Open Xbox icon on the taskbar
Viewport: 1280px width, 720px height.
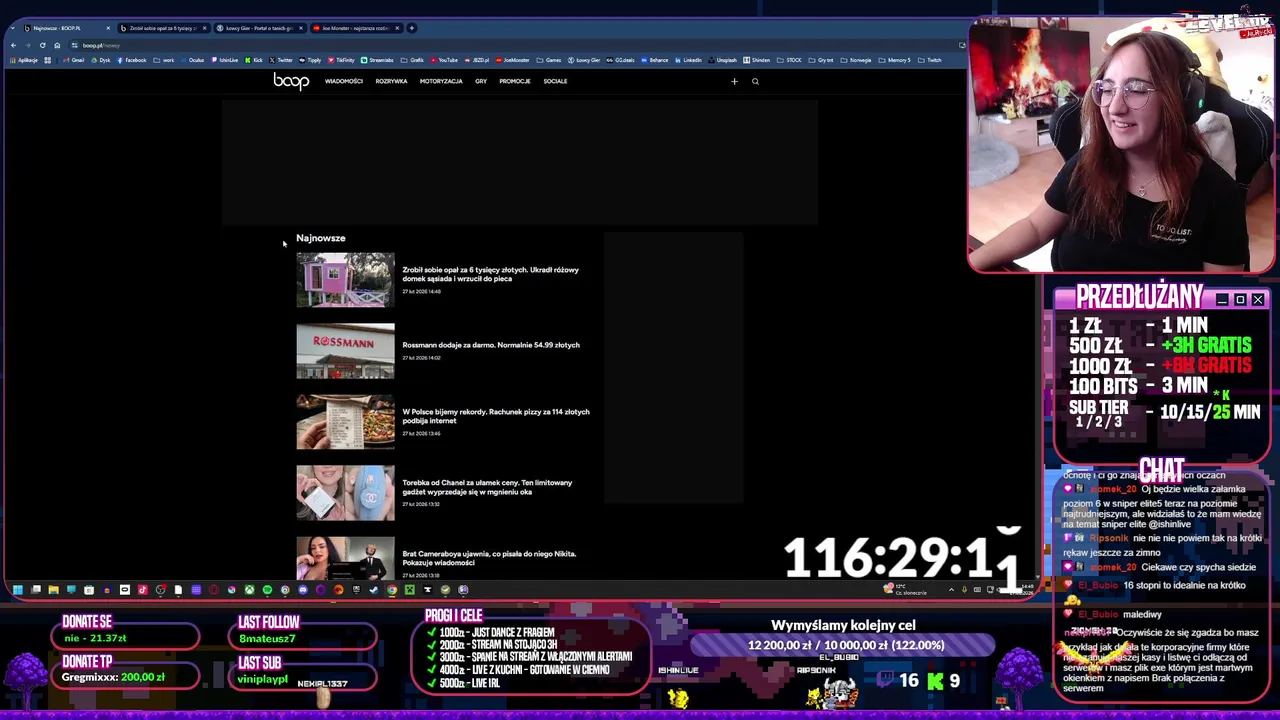(249, 590)
